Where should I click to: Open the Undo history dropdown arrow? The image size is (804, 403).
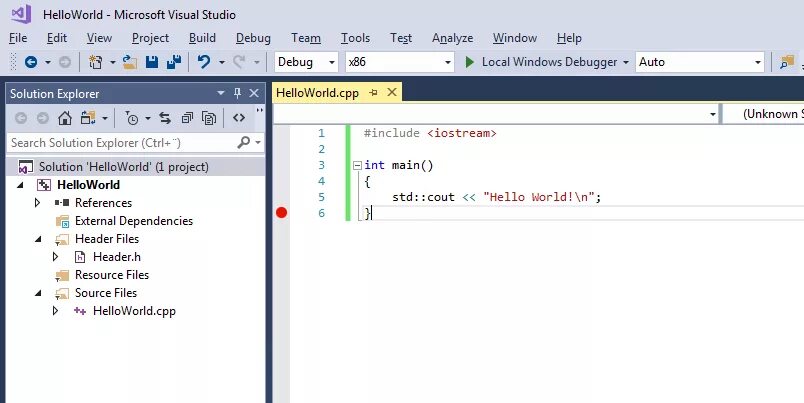pyautogui.click(x=222, y=63)
